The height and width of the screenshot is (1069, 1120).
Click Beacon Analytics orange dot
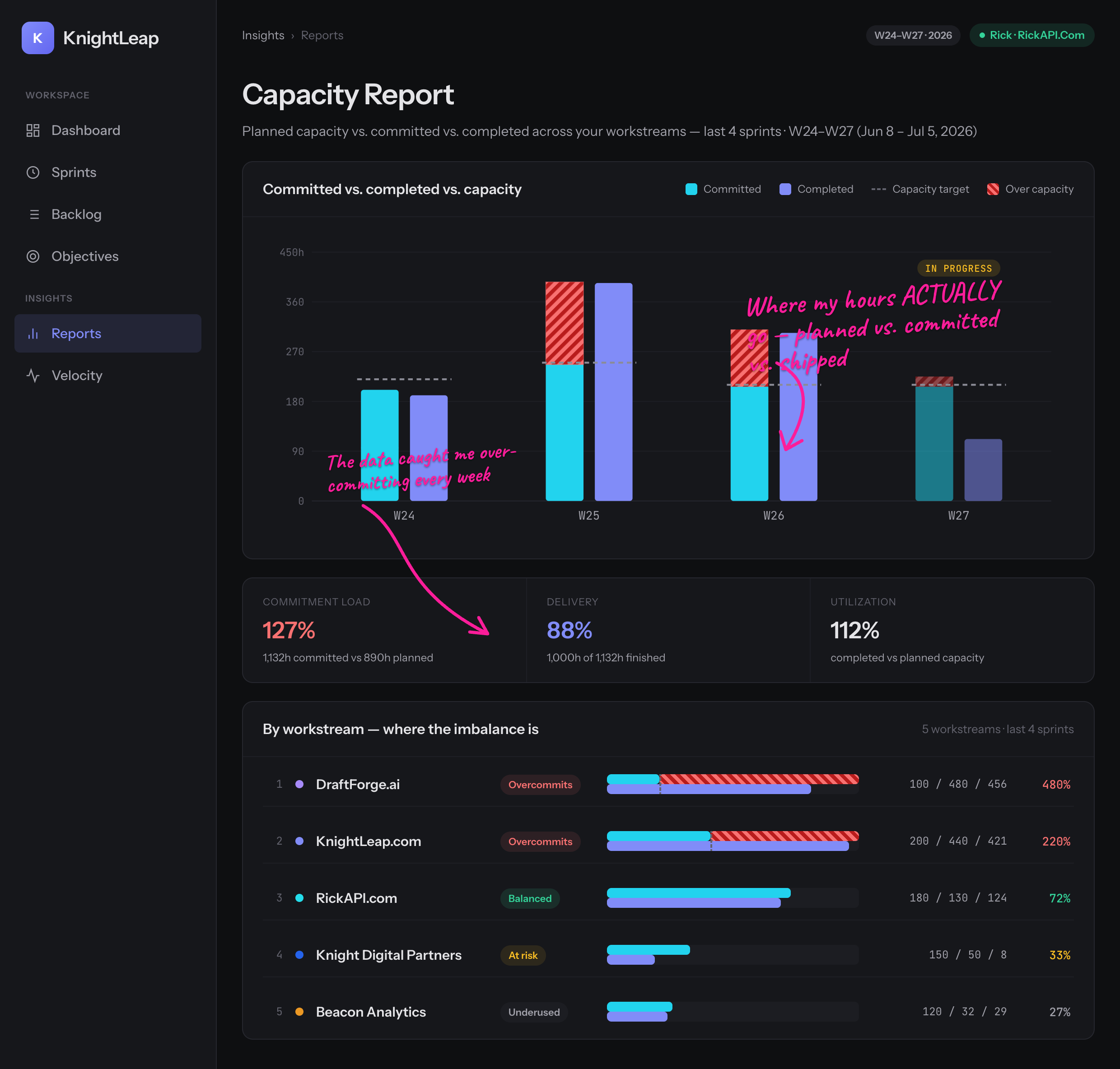pyautogui.click(x=299, y=1012)
